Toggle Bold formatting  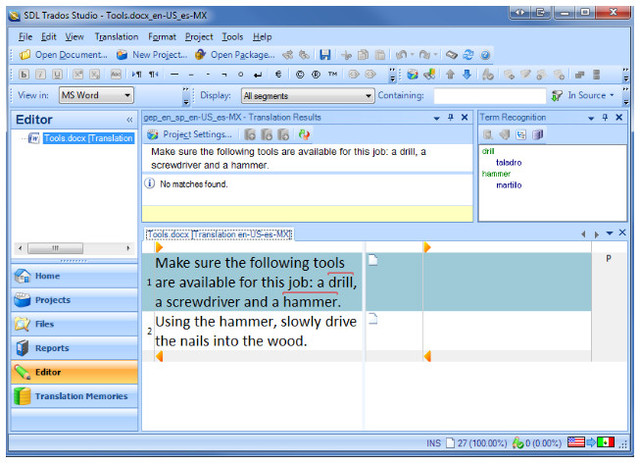click(24, 74)
